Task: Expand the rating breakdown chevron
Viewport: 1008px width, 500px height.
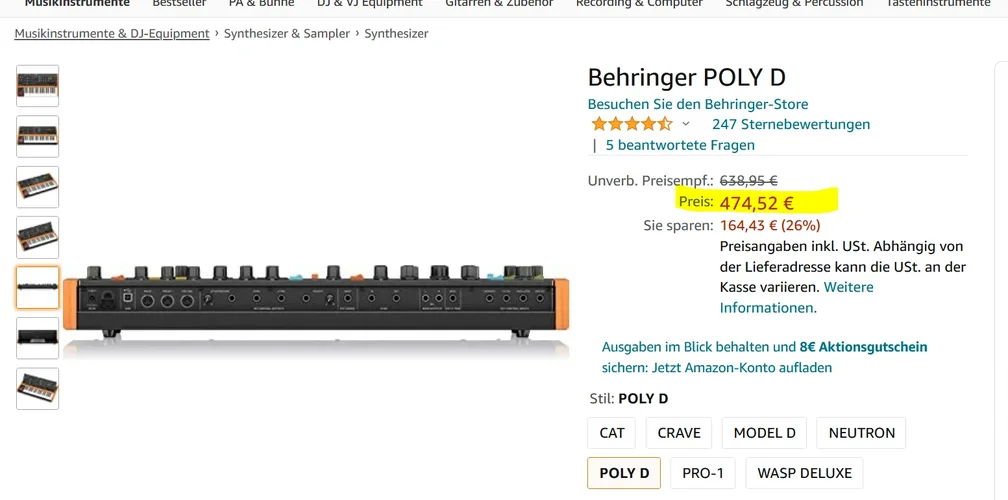Action: click(686, 124)
